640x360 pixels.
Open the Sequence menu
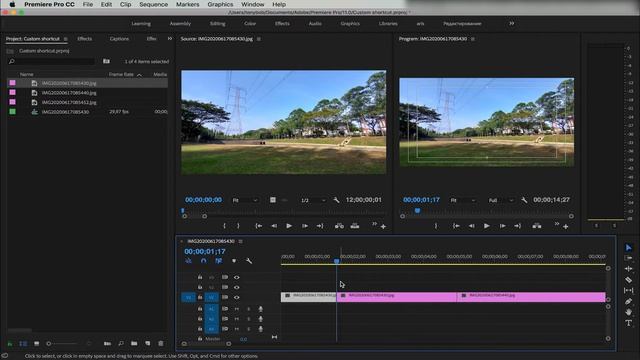click(153, 4)
